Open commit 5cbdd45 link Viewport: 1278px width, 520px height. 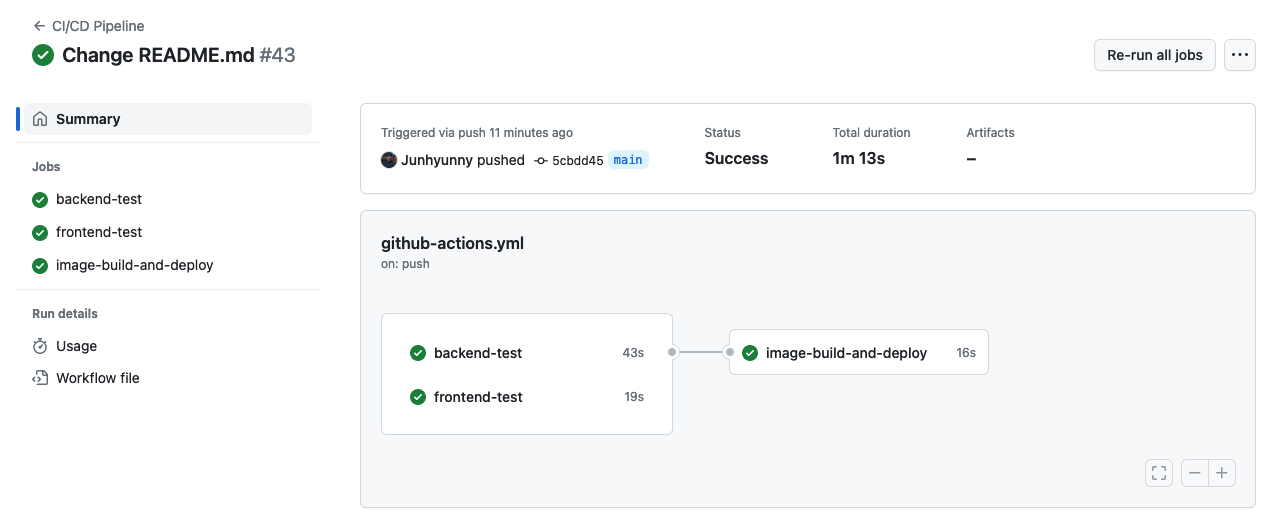click(x=577, y=160)
